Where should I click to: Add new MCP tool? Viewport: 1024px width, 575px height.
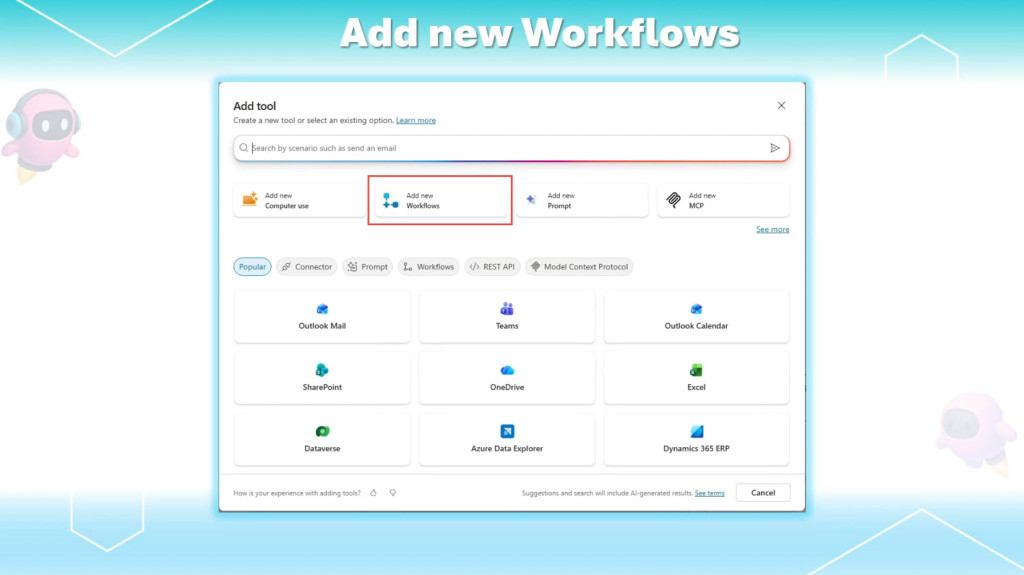pos(723,201)
